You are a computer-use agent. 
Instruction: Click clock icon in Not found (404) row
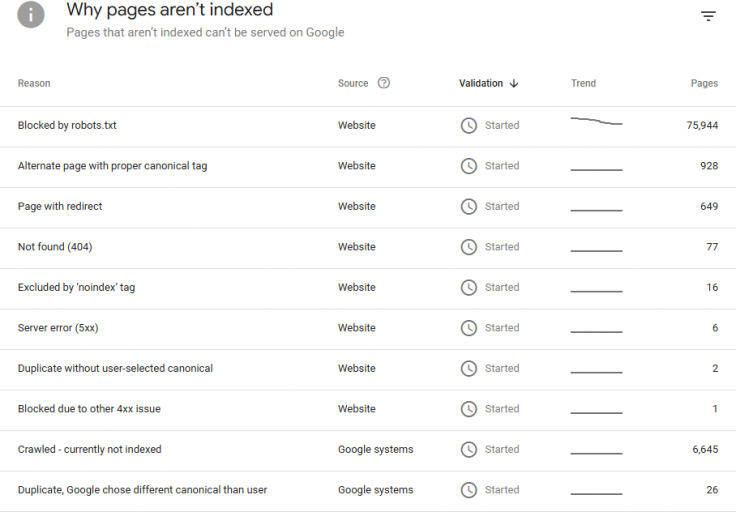(468, 247)
